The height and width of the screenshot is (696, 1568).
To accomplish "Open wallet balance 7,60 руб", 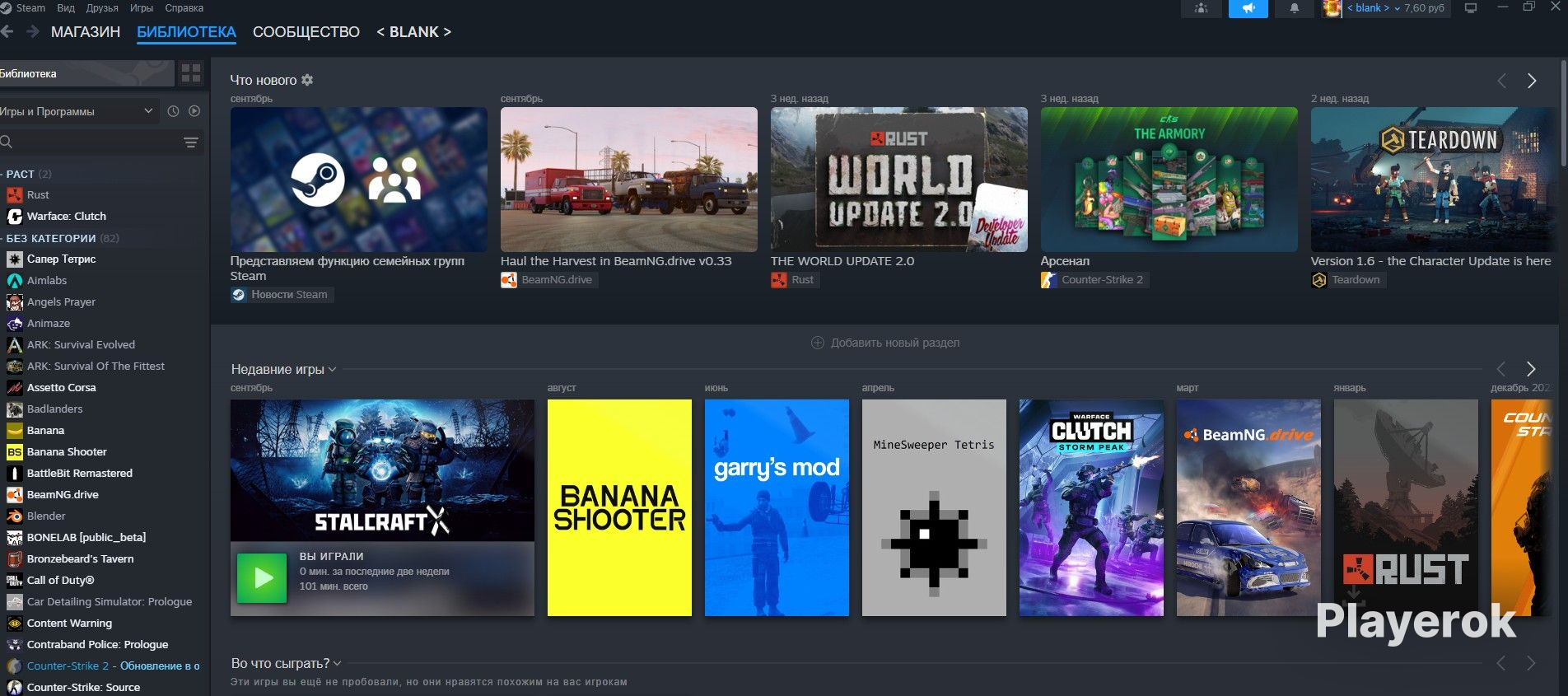I will coord(1425,8).
